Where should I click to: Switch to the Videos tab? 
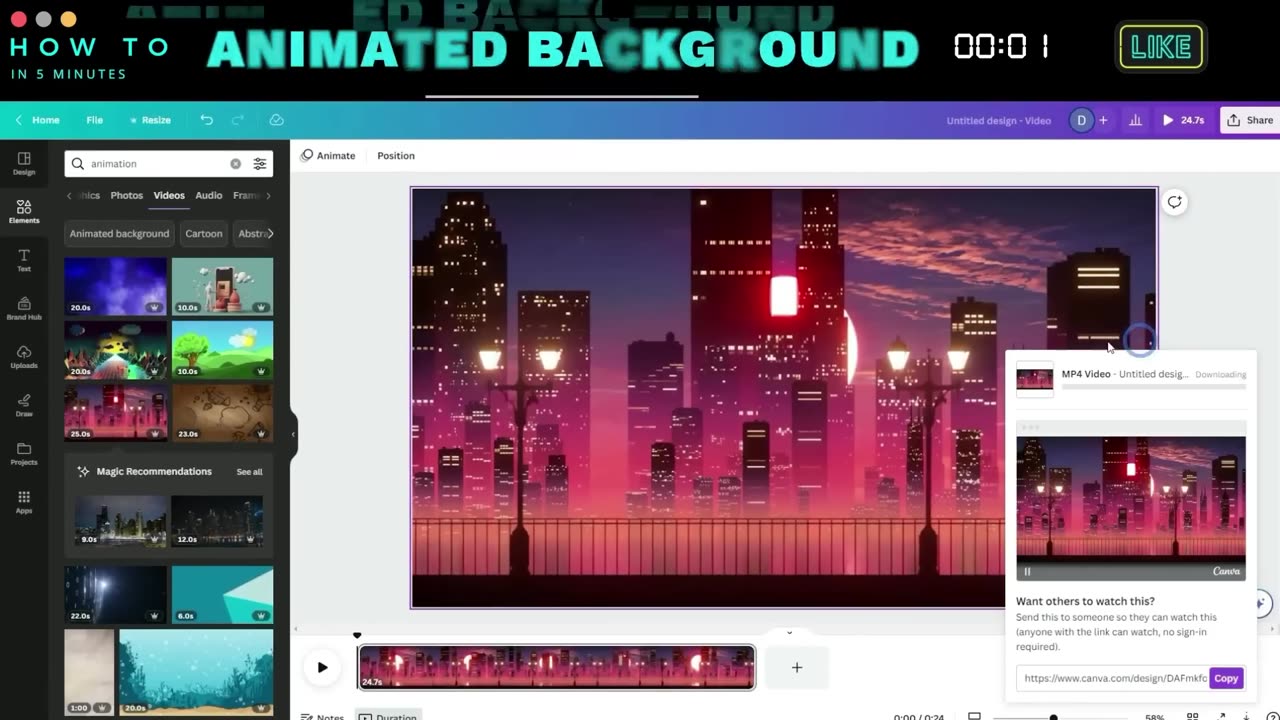(169, 195)
